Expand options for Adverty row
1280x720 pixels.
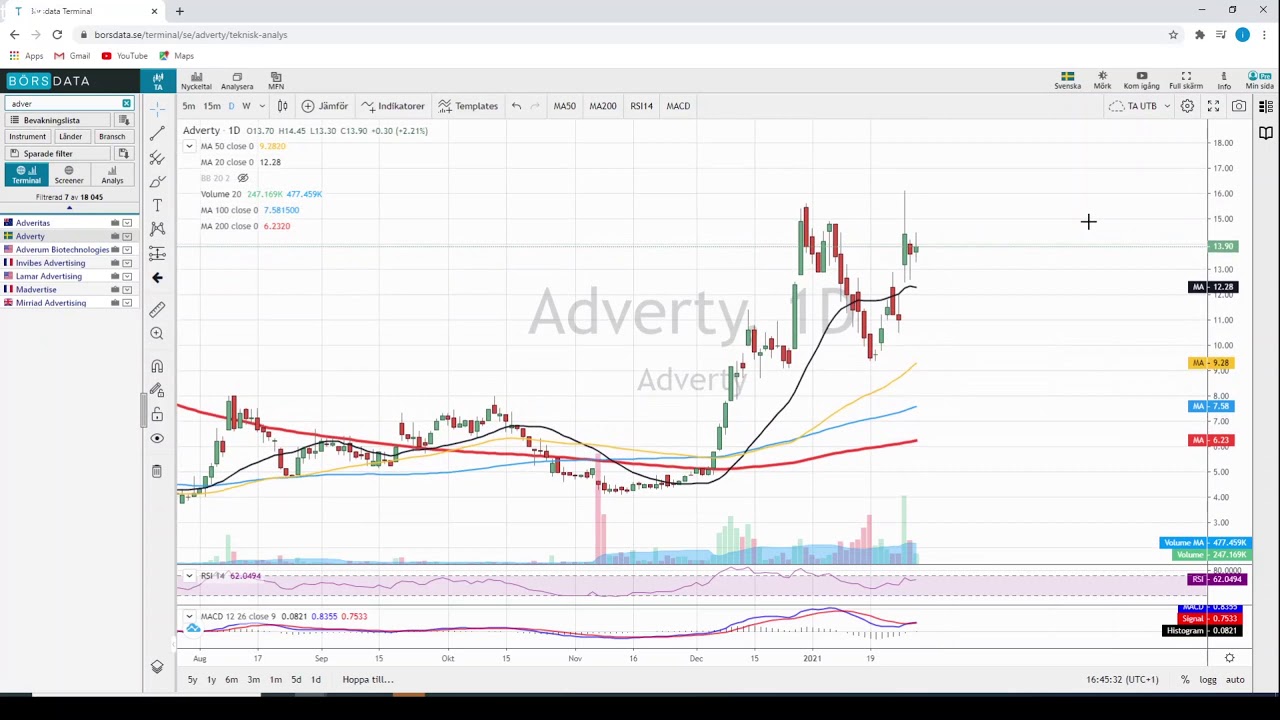[127, 236]
